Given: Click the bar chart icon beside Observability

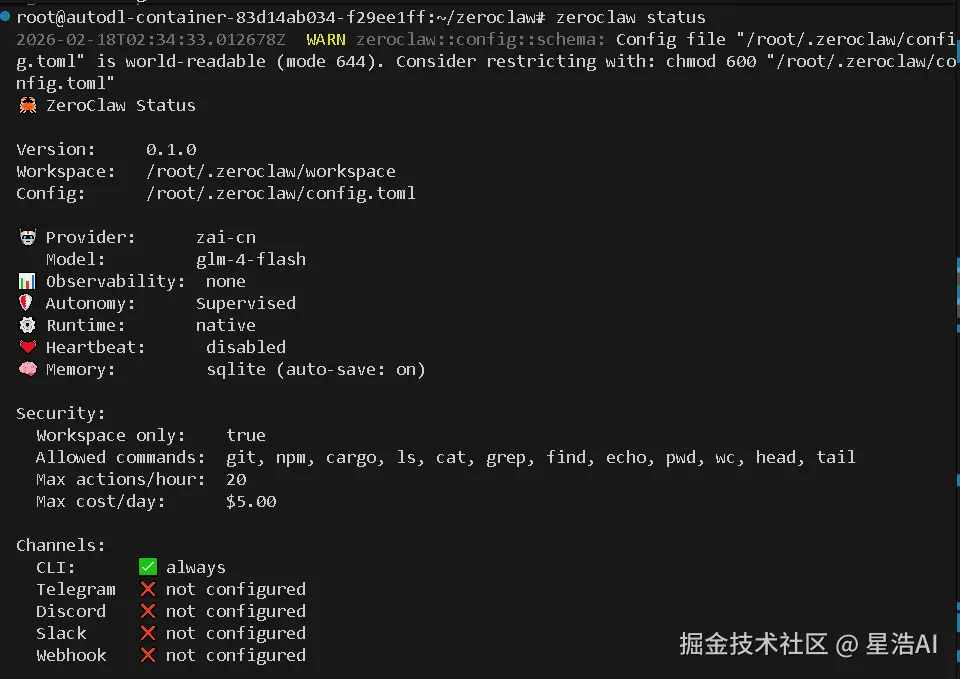Looking at the screenshot, I should point(27,281).
